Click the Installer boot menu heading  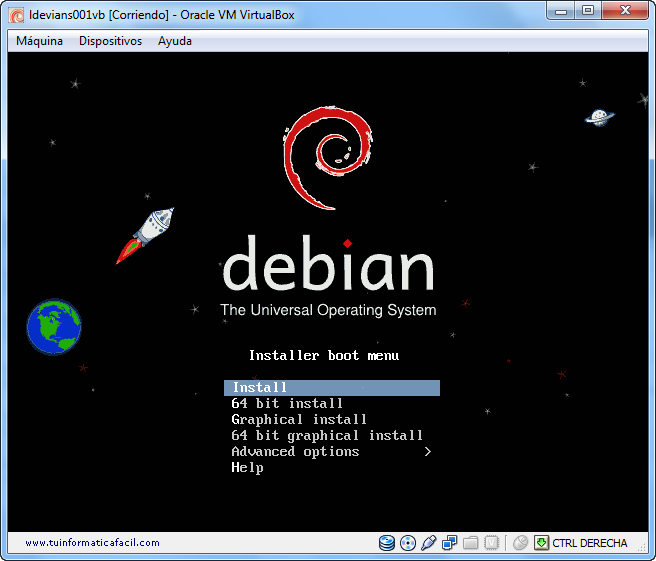click(324, 356)
